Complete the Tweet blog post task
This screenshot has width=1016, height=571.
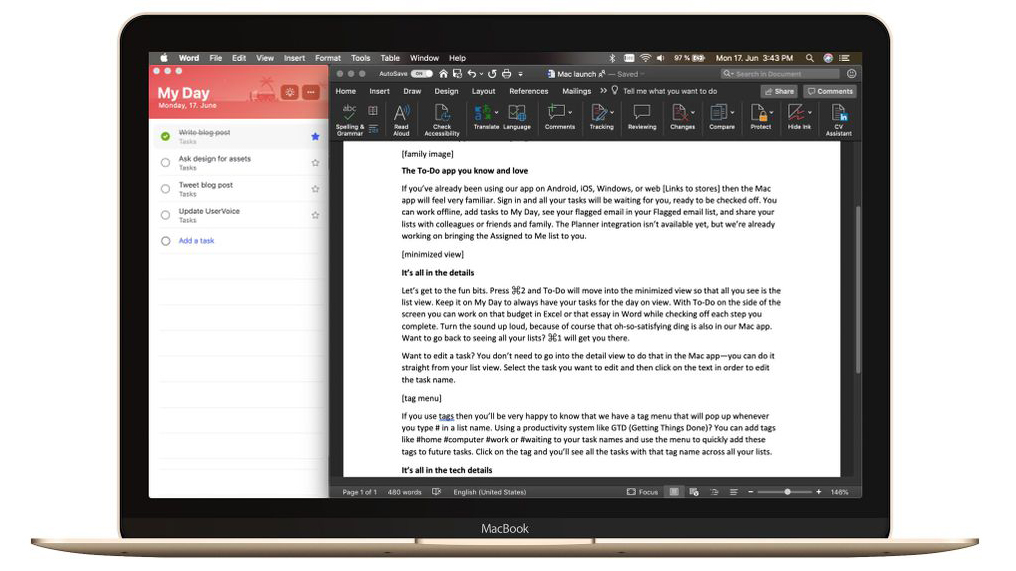(x=165, y=189)
